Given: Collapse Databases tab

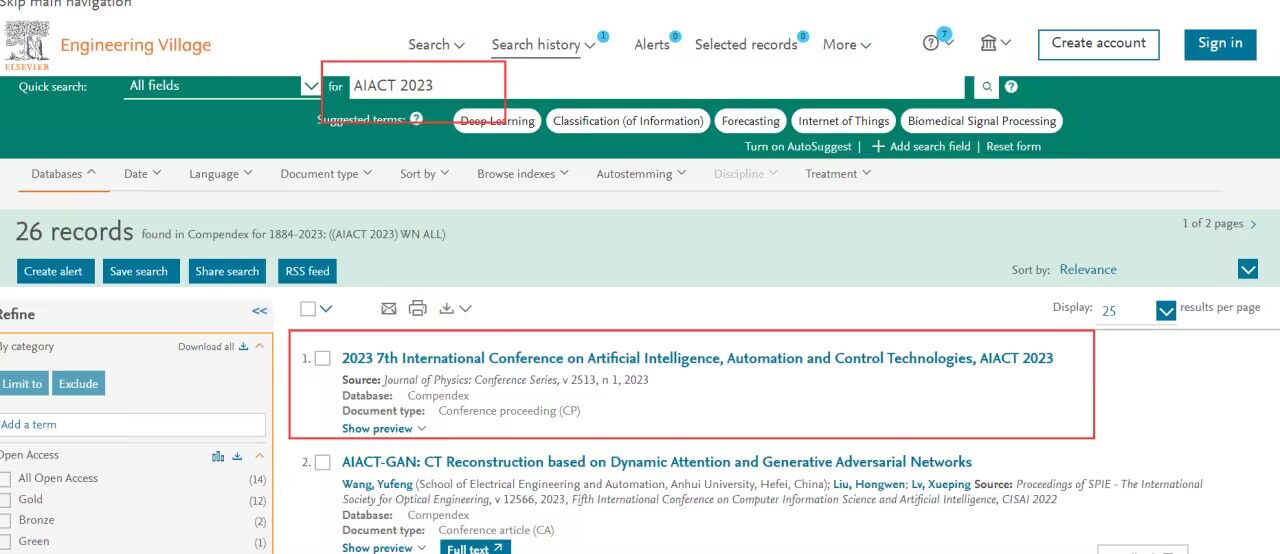Looking at the screenshot, I should point(64,174).
